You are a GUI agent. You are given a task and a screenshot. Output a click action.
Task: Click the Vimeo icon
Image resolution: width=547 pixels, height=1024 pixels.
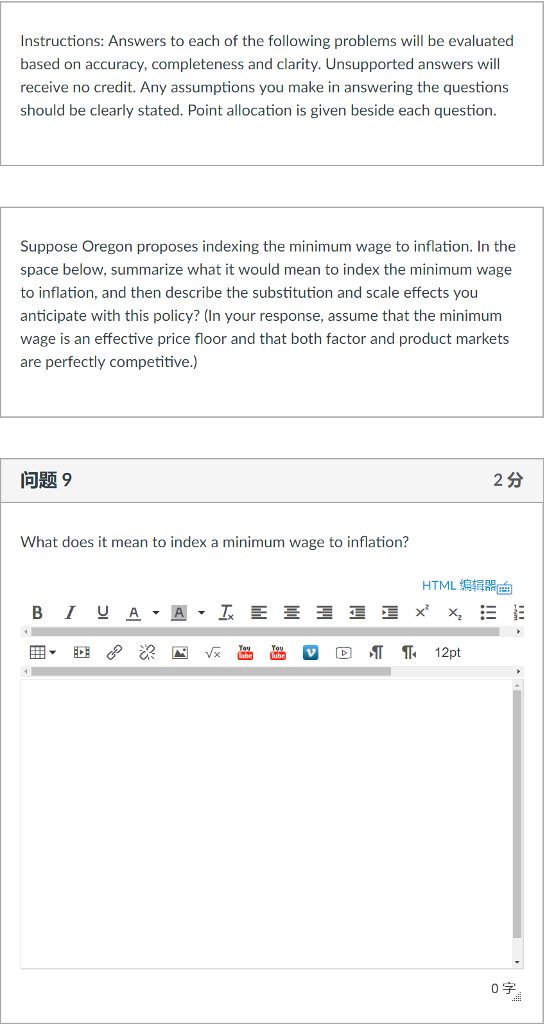311,652
